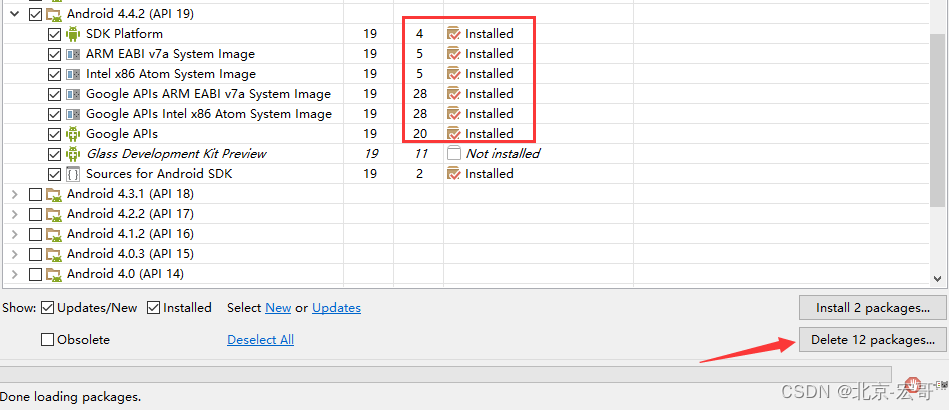This screenshot has height=410, width=949.
Task: Expand the Android 4.1.2 (API 16) group
Action: click(15, 234)
